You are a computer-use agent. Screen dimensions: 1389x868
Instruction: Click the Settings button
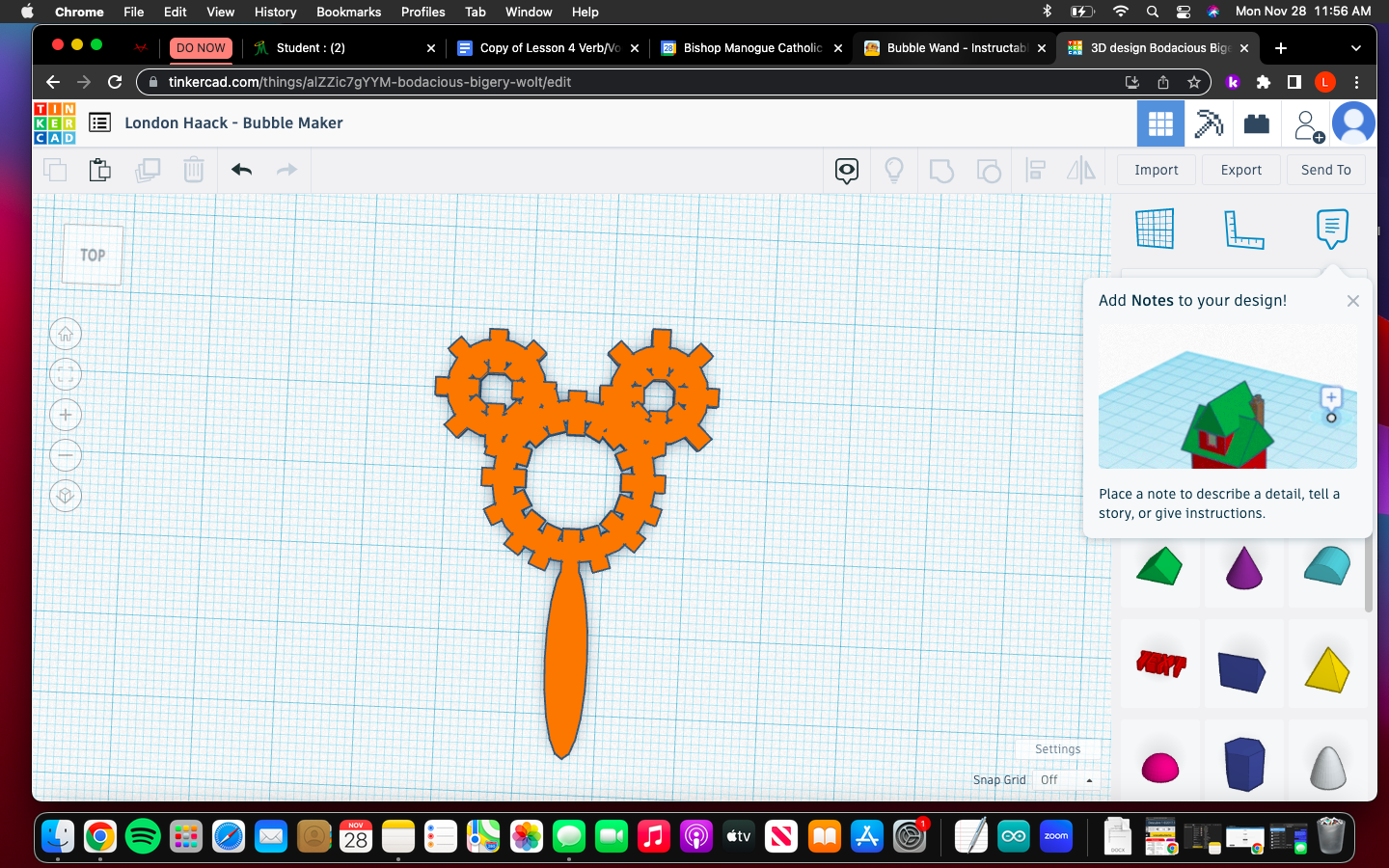(x=1058, y=749)
